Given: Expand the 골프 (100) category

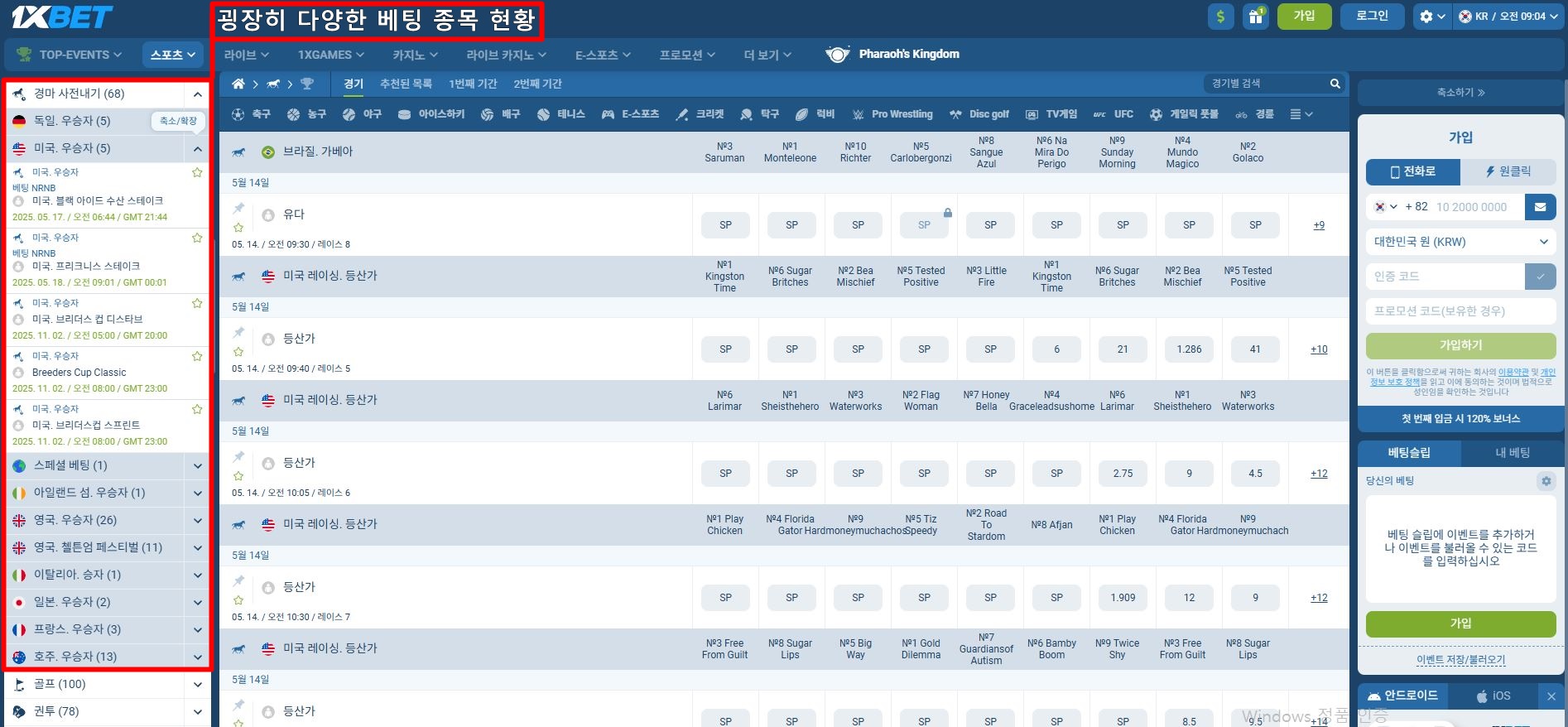Looking at the screenshot, I should pos(198,685).
